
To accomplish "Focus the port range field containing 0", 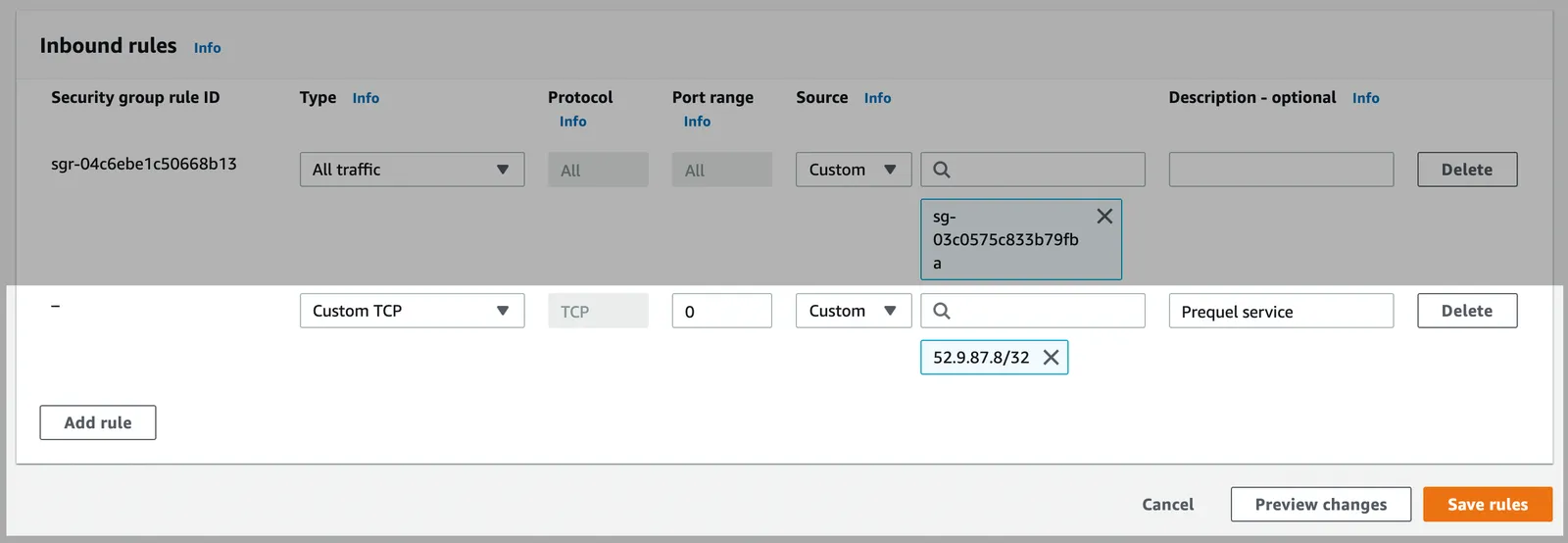I will (x=722, y=311).
